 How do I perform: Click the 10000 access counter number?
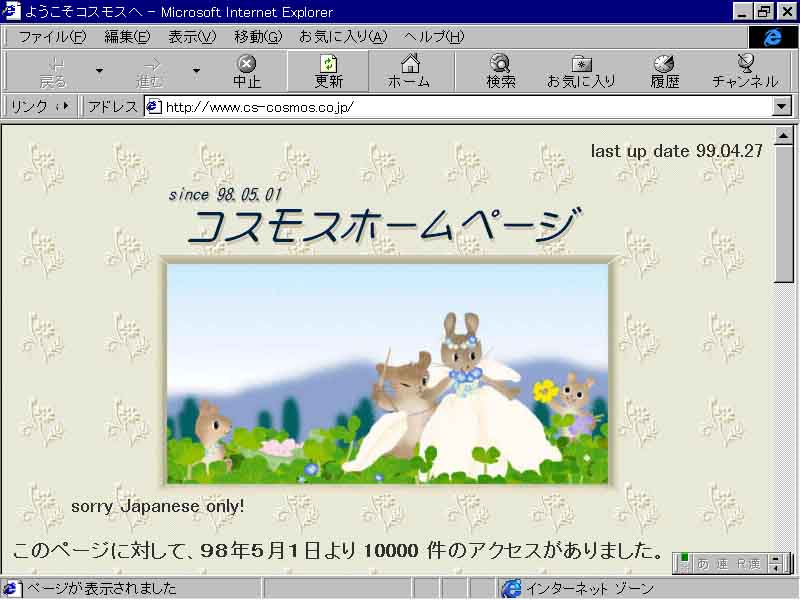391,551
